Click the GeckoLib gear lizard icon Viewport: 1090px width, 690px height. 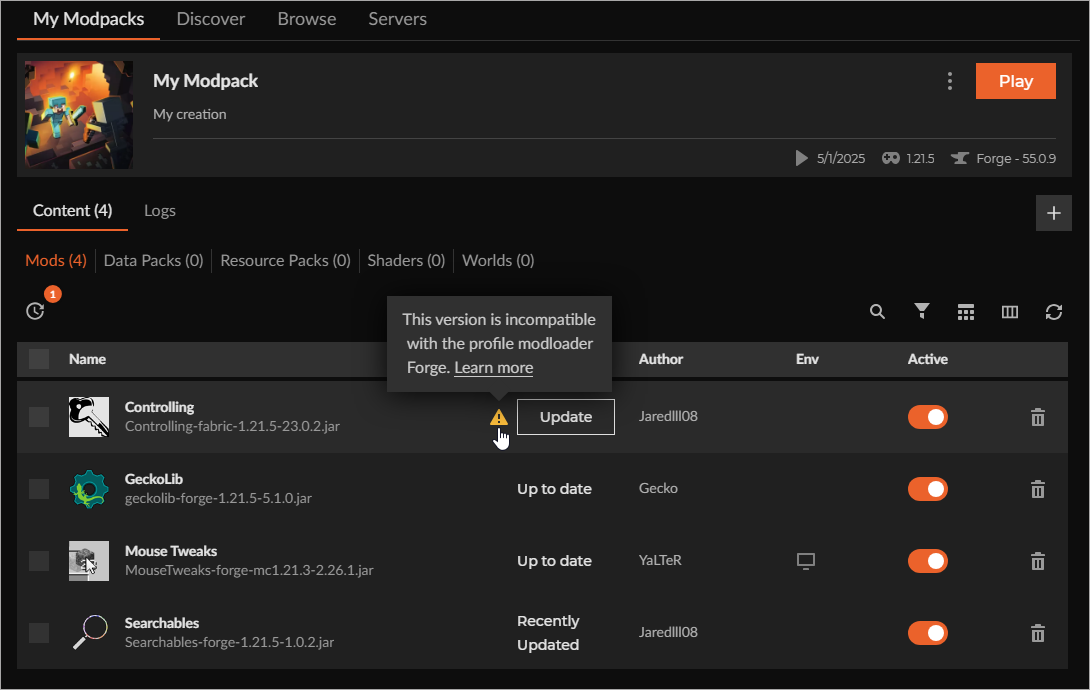pyautogui.click(x=89, y=489)
